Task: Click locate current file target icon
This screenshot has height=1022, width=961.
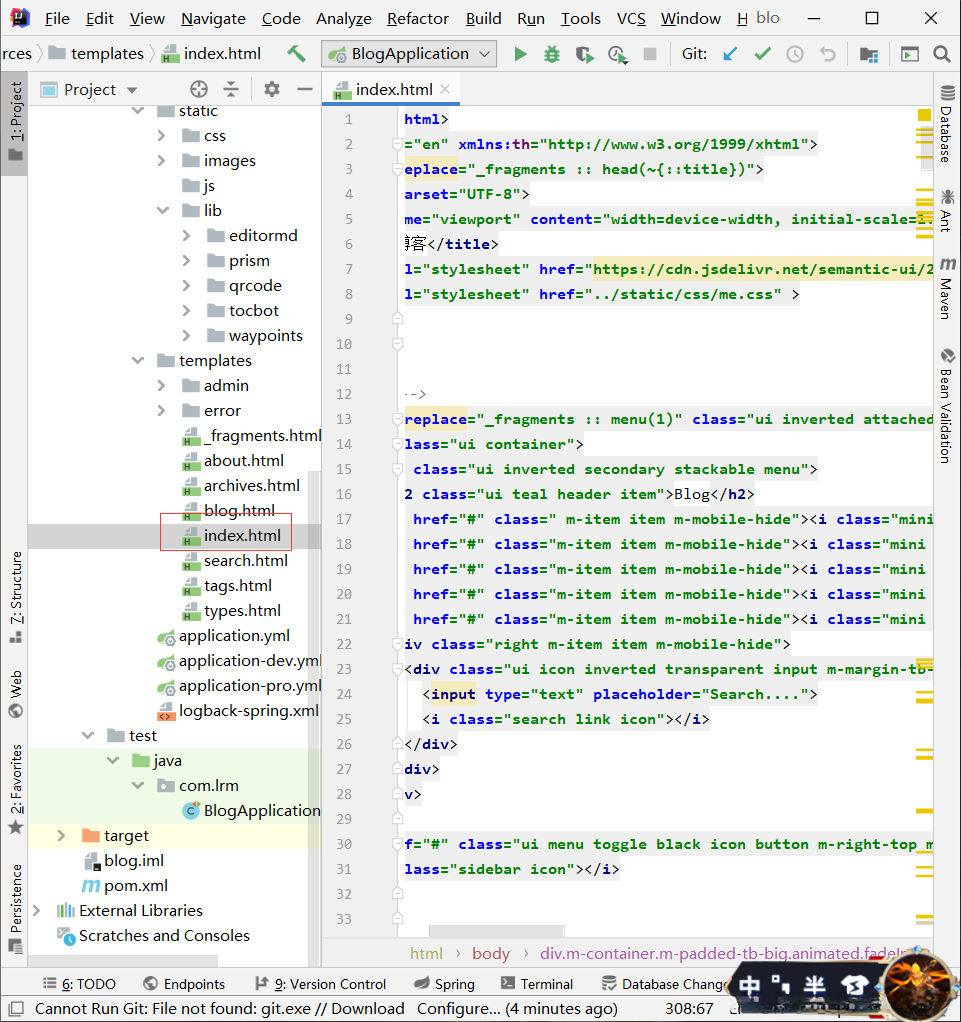Action: [198, 89]
